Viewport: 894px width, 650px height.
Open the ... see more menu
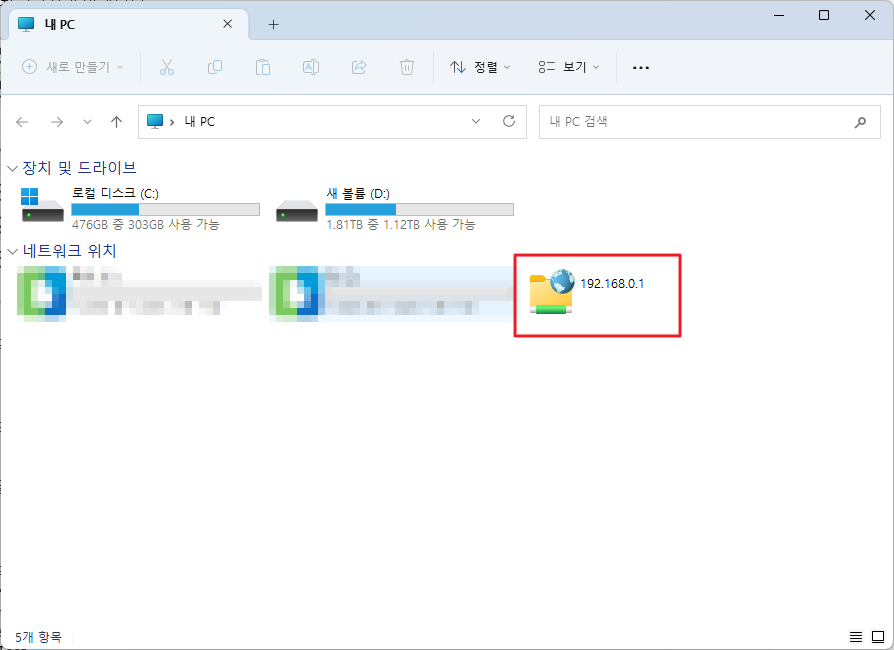pos(640,67)
